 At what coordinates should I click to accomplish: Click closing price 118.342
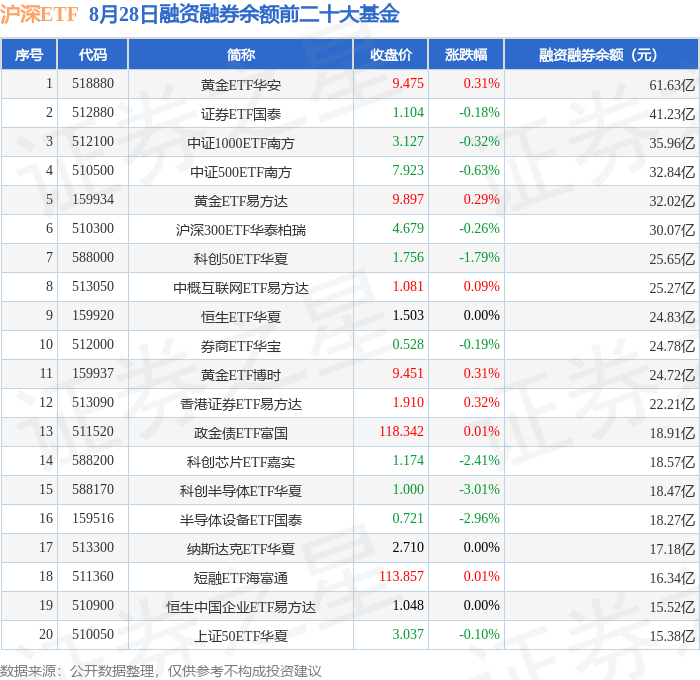(x=401, y=431)
